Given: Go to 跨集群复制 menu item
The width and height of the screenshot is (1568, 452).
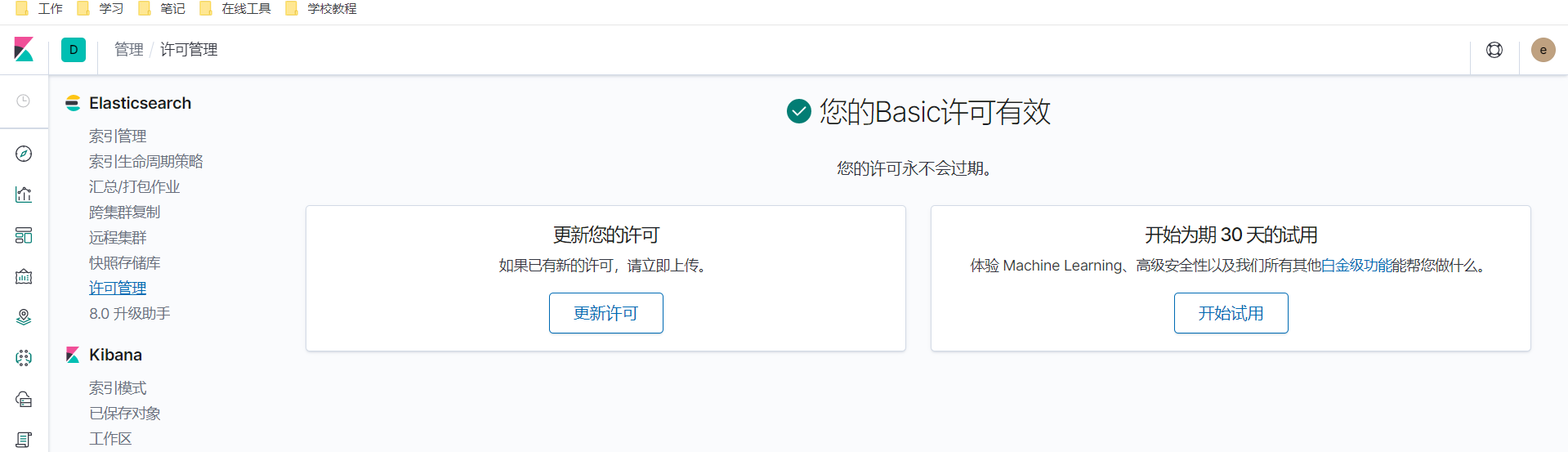Looking at the screenshot, I should coord(125,212).
